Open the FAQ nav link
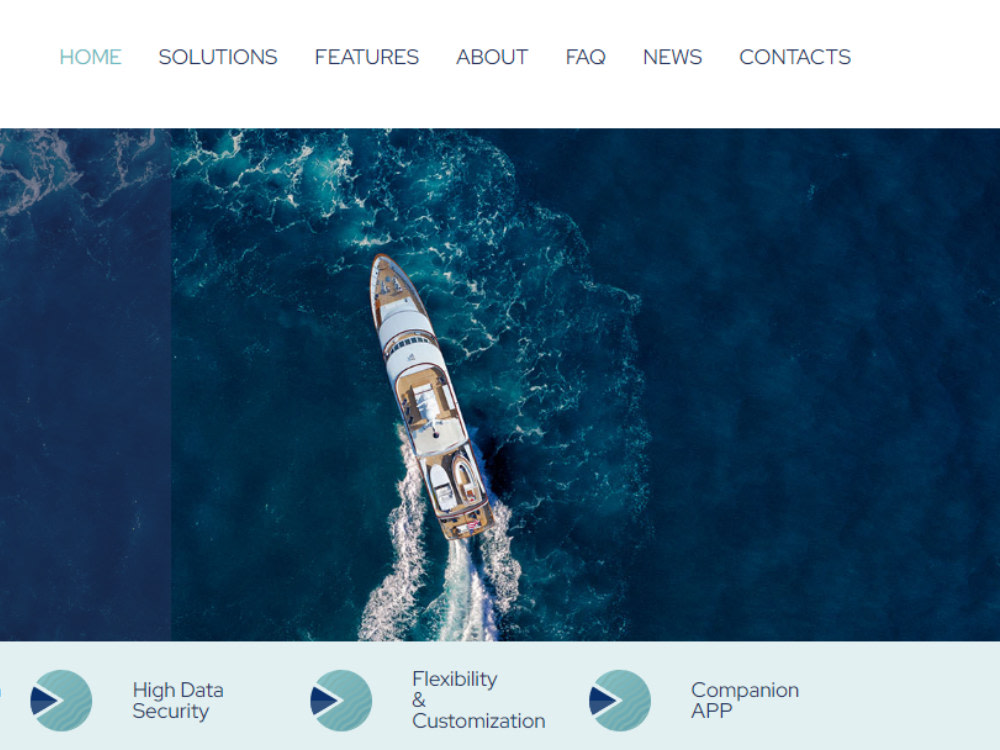This screenshot has width=1000, height=750. 585,57
